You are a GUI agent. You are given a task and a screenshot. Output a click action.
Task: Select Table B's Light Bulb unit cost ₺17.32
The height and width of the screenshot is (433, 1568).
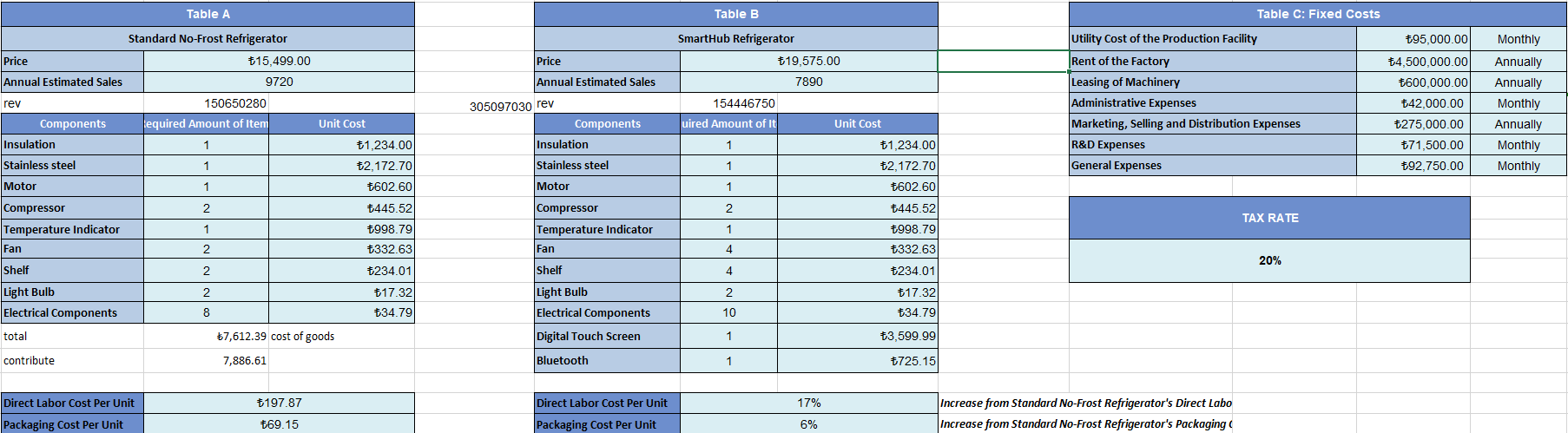tap(857, 292)
